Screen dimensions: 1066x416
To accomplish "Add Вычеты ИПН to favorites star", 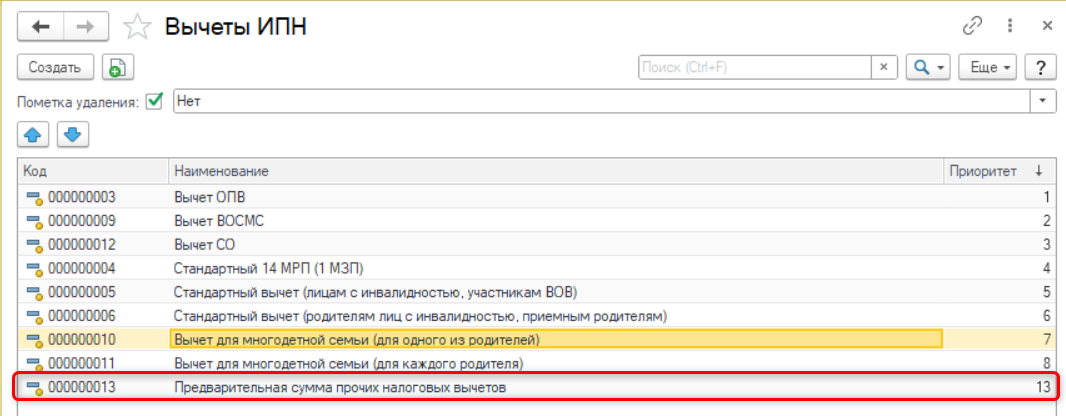I will click(135, 27).
